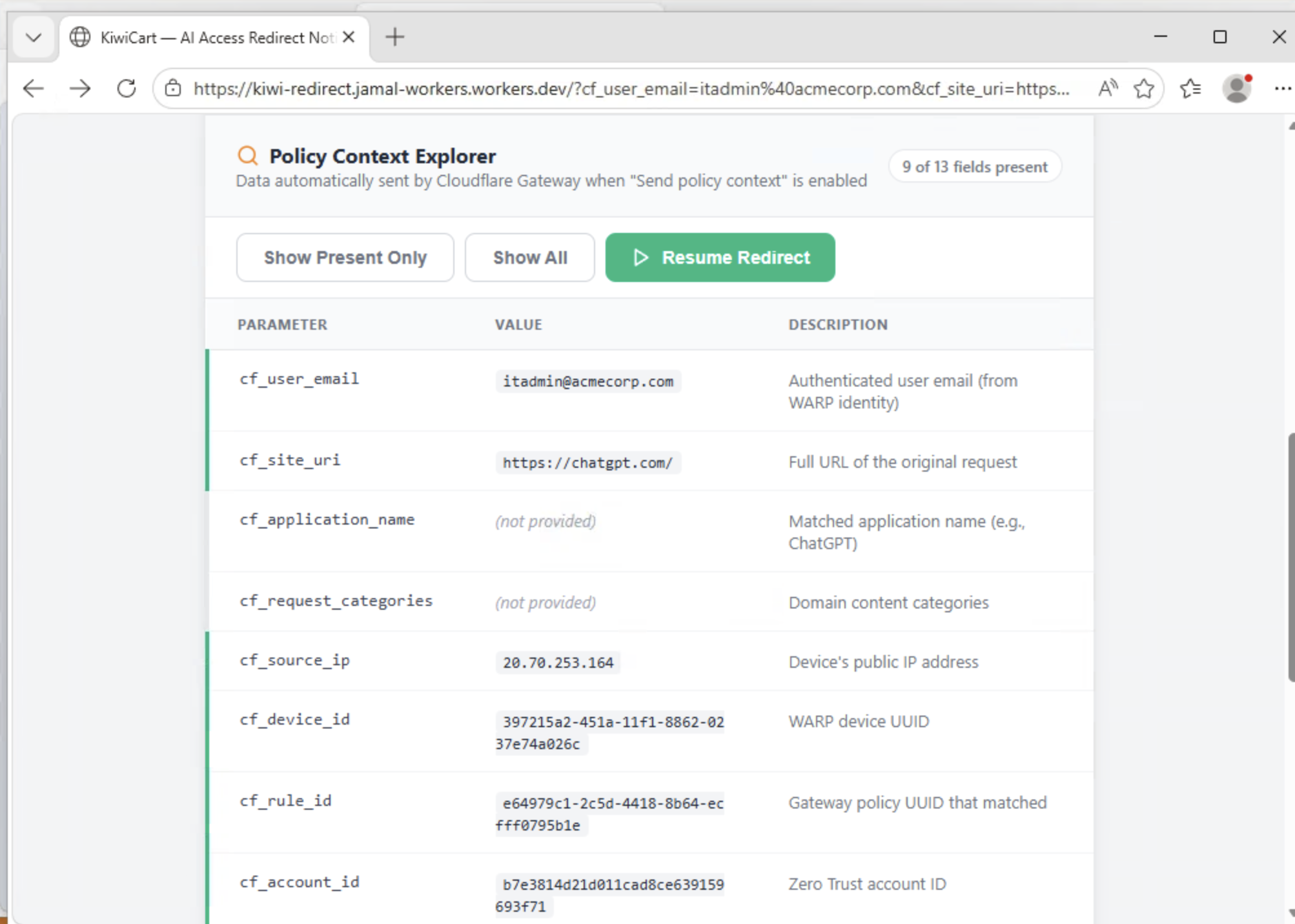Click the Resume Redirect button
1295x924 pixels.
pos(720,257)
